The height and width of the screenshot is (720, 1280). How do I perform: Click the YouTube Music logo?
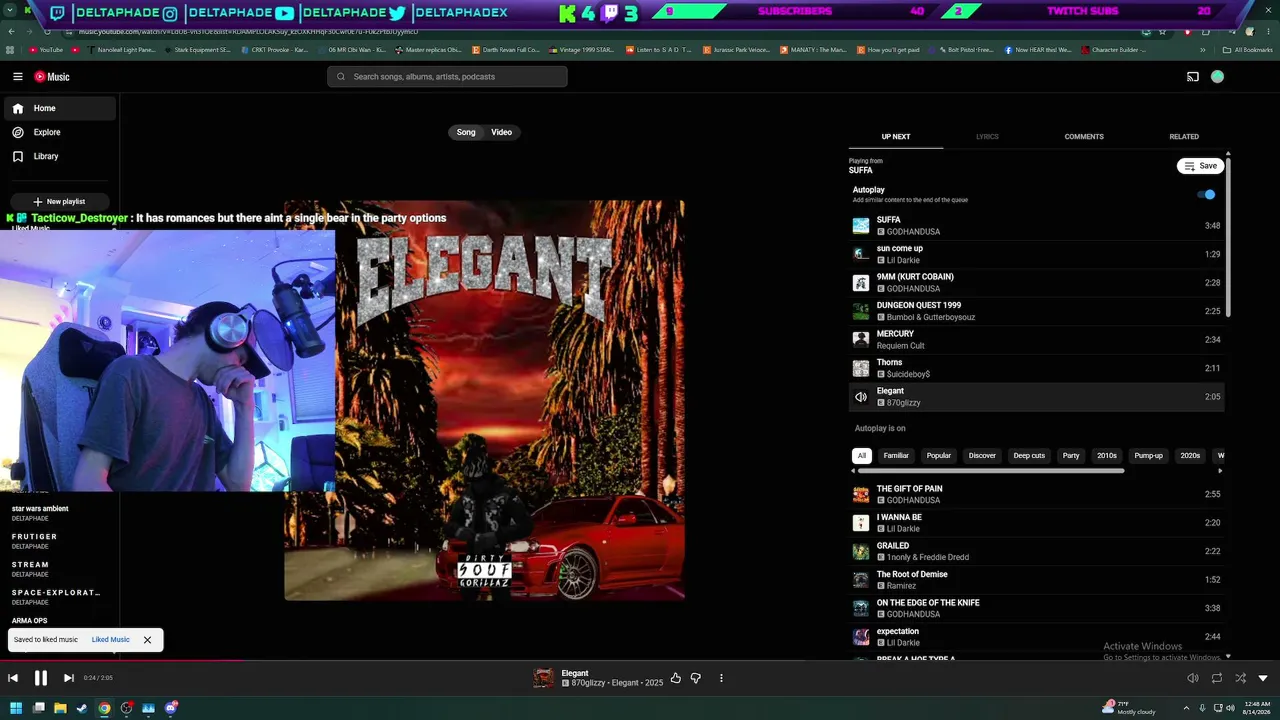[x=52, y=77]
